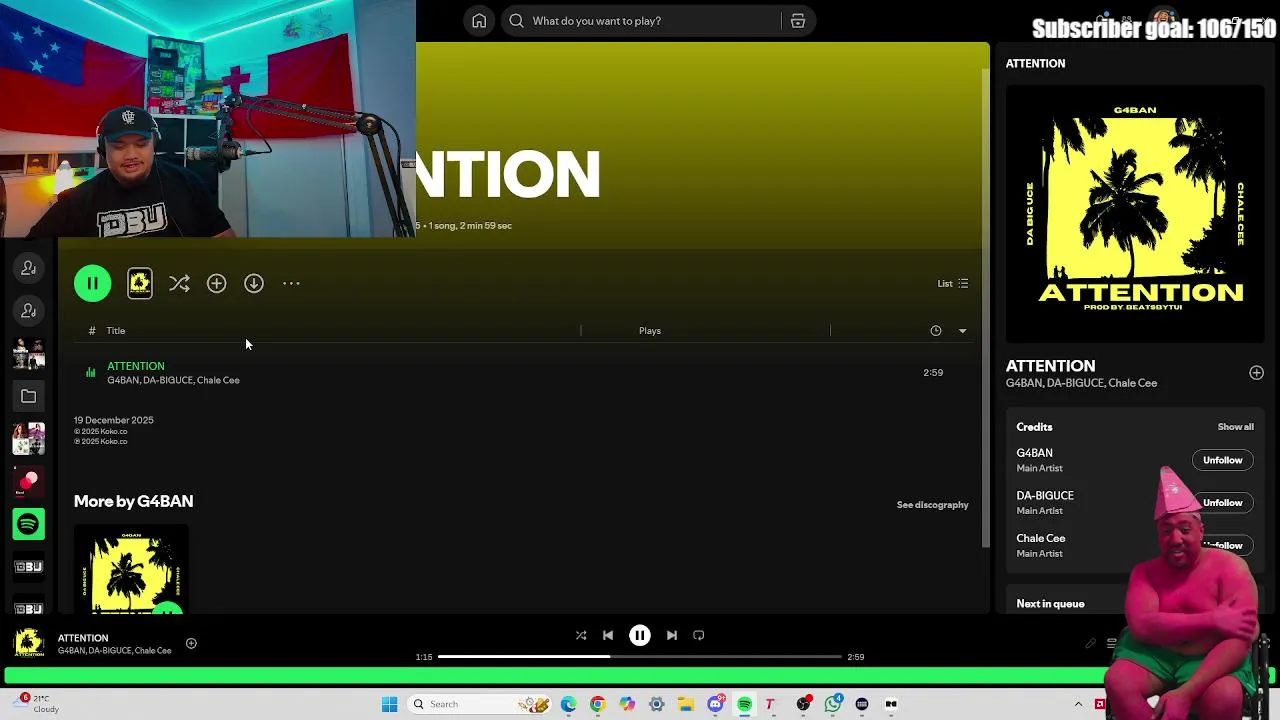1280x720 pixels.
Task: Click the Next in queue heading
Action: coord(1050,604)
